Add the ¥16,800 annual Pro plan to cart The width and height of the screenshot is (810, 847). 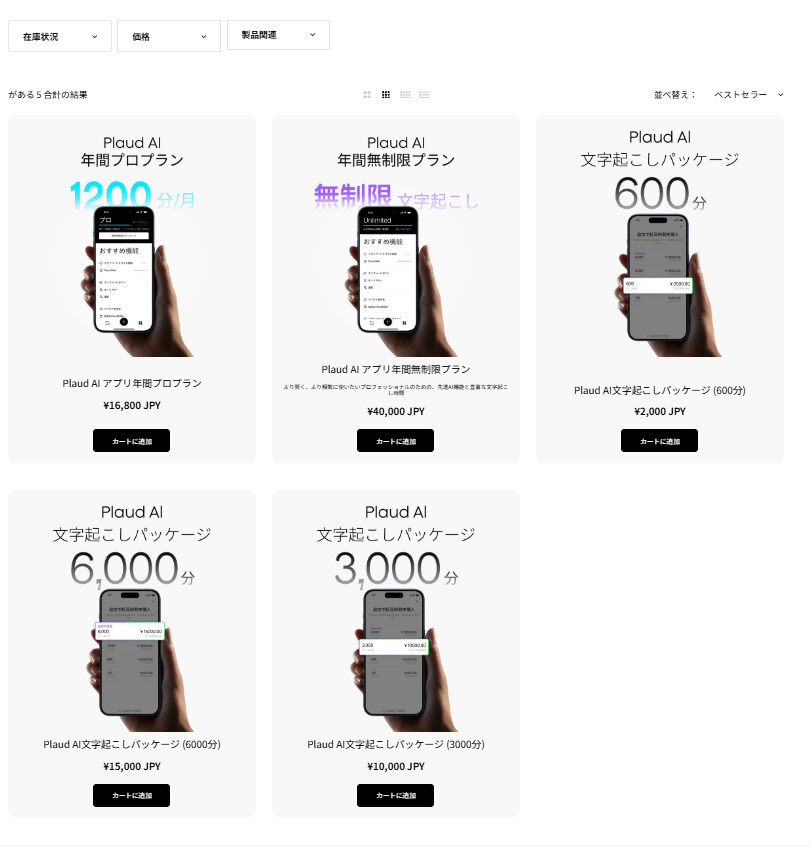pyautogui.click(x=131, y=441)
